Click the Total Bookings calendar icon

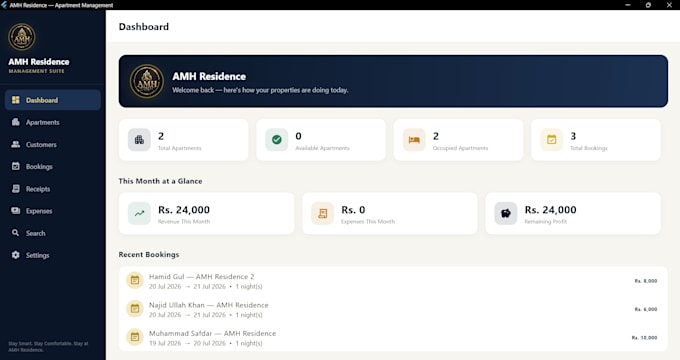click(552, 140)
